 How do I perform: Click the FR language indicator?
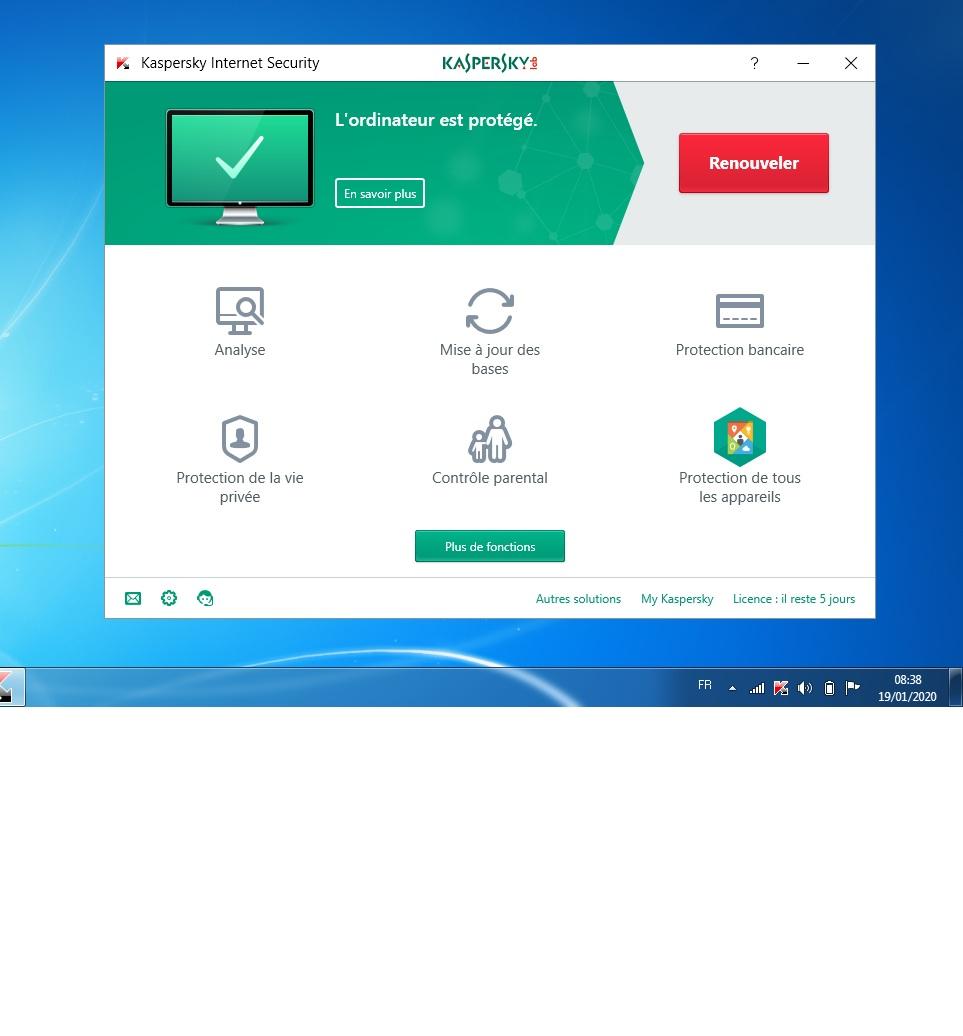click(705, 685)
